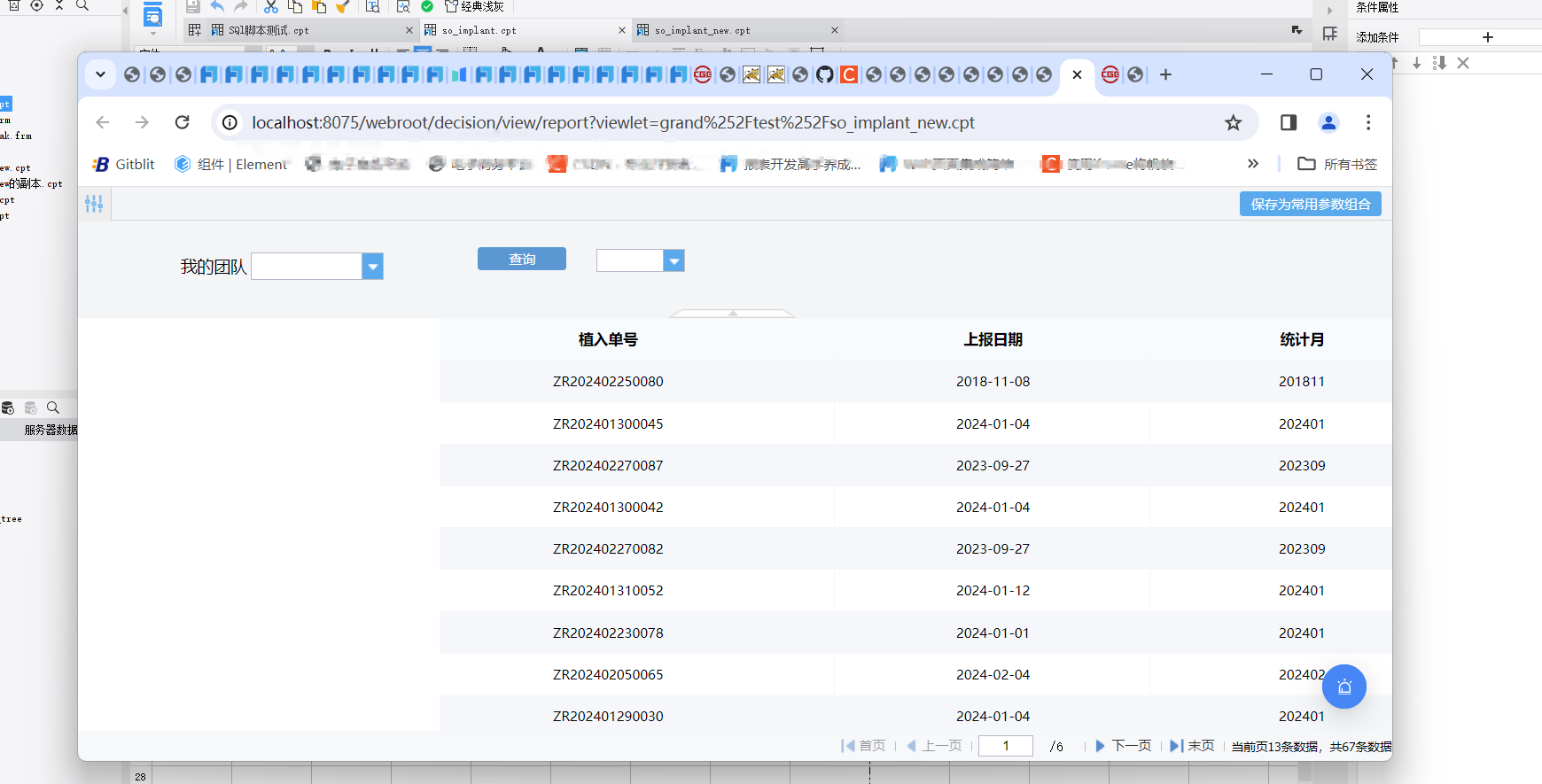Expand the 我的团队 dropdown

[373, 267]
